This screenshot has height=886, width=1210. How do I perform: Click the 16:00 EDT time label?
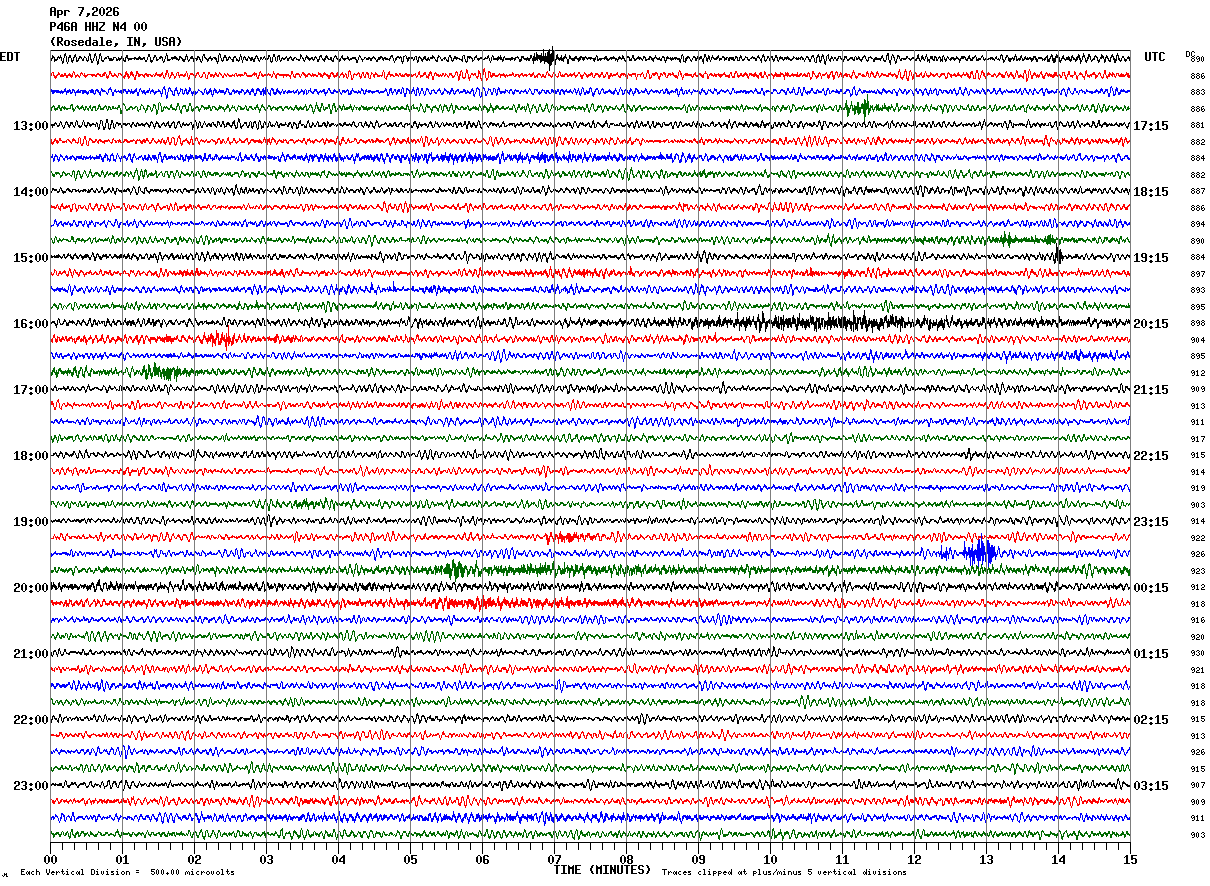click(x=30, y=324)
